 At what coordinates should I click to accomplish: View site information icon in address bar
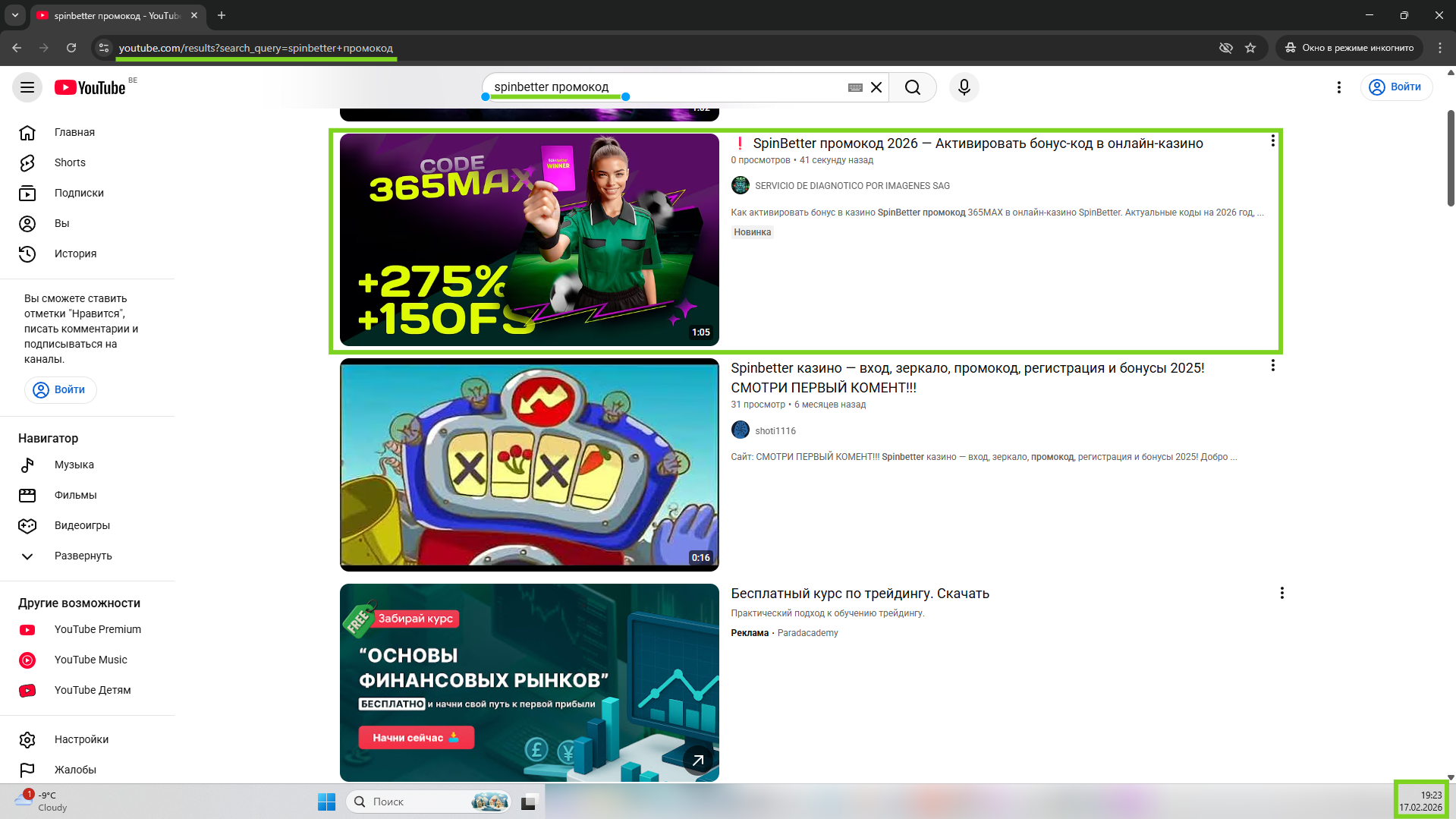(x=104, y=48)
